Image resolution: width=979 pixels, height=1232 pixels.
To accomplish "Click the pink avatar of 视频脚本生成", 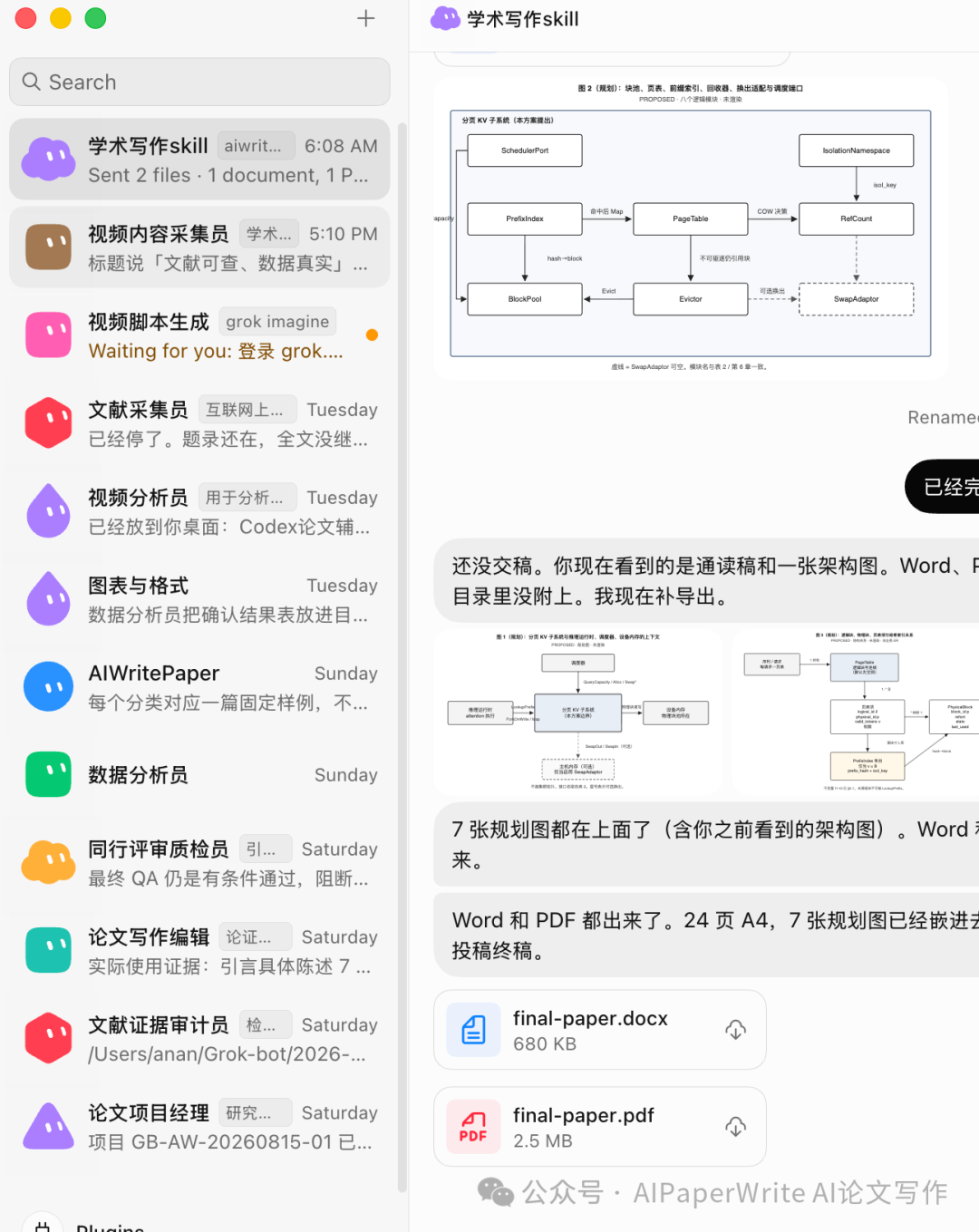I will (49, 335).
